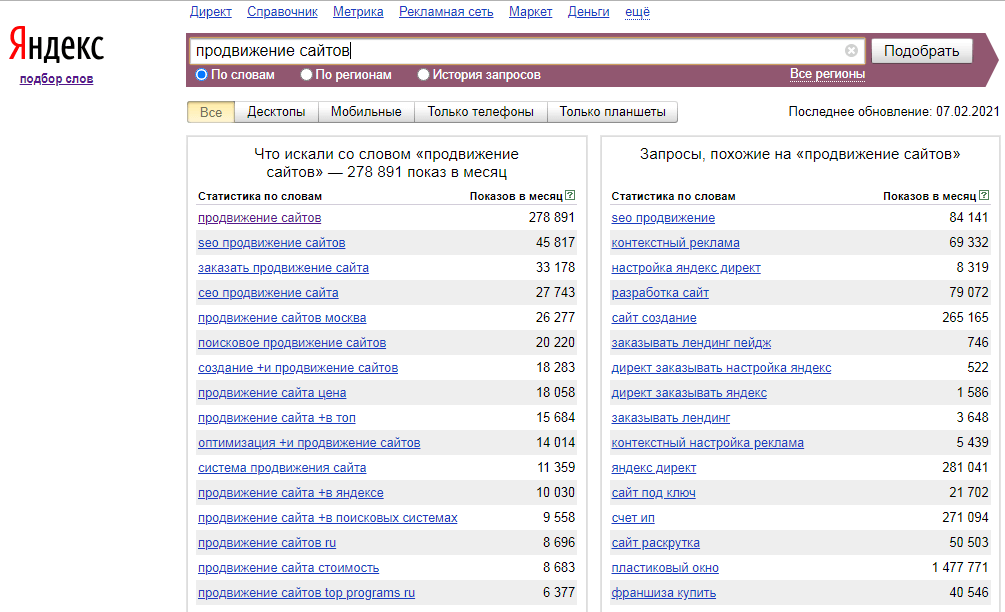Open the "seo продвижение сайтов" query link
Viewport: 1005px width, 612px height.
271,243
